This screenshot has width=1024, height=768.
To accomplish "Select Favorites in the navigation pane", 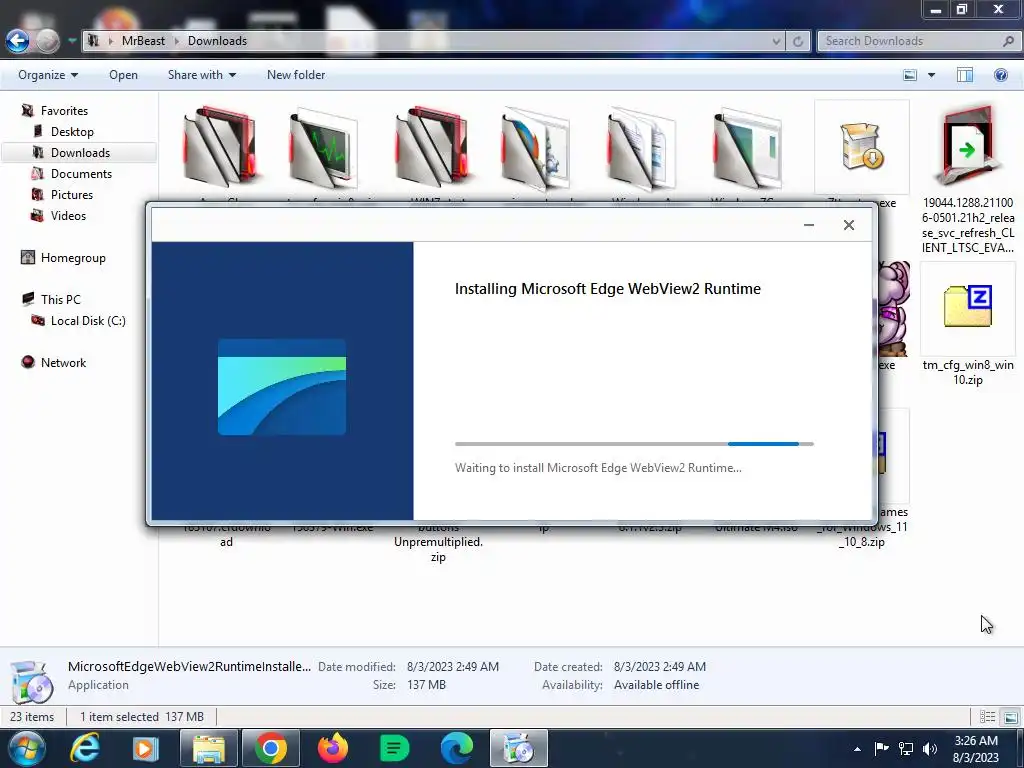I will pos(64,111).
